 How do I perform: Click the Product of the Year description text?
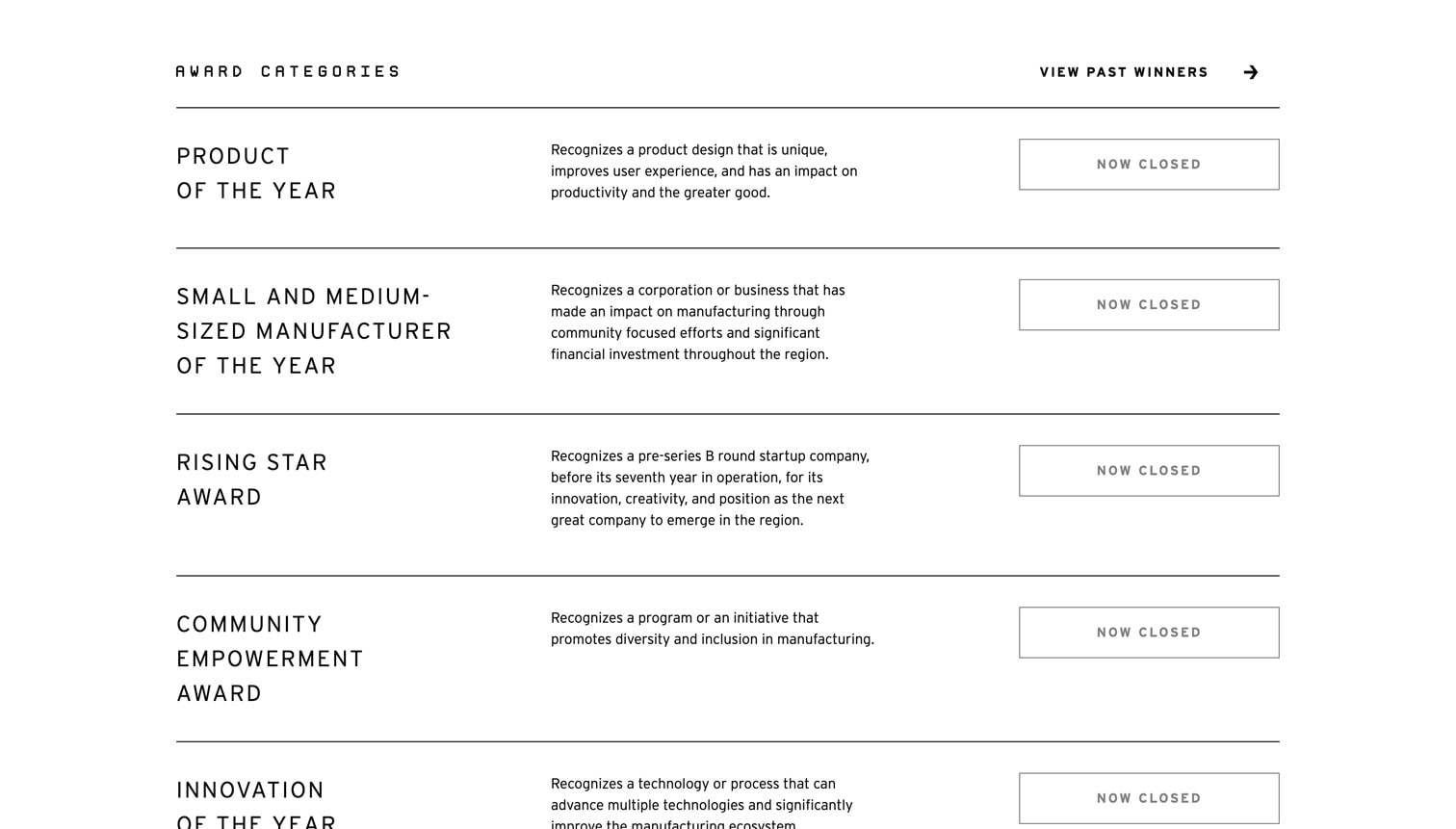pos(703,171)
